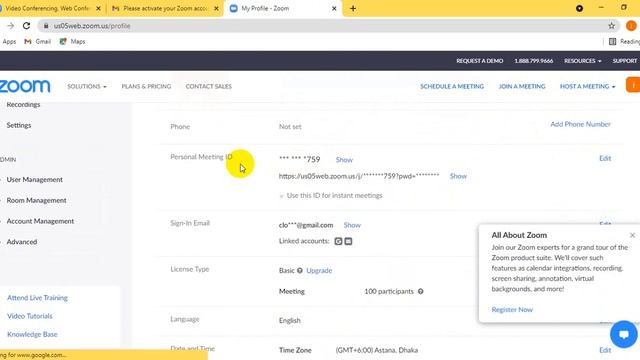640x360 pixels.
Task: Open a new browser tab
Action: (x=353, y=8)
